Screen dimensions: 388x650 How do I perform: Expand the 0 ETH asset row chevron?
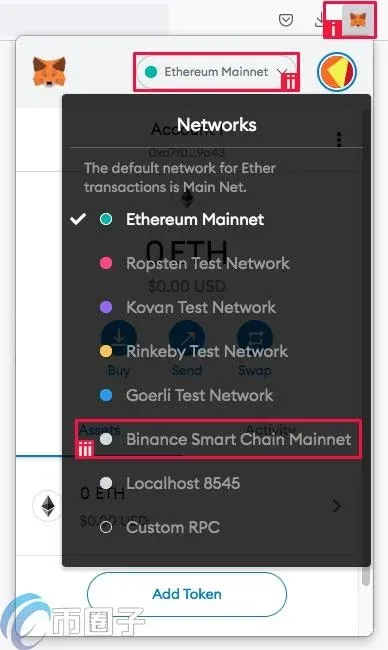coord(337,506)
